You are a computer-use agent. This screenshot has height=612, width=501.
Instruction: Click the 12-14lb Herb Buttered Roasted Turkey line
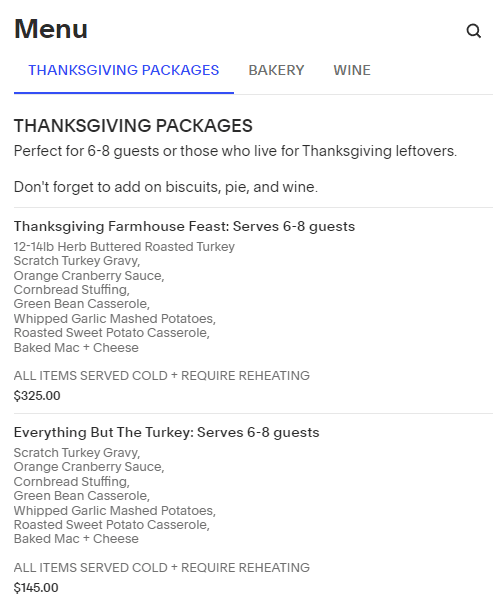(x=124, y=247)
